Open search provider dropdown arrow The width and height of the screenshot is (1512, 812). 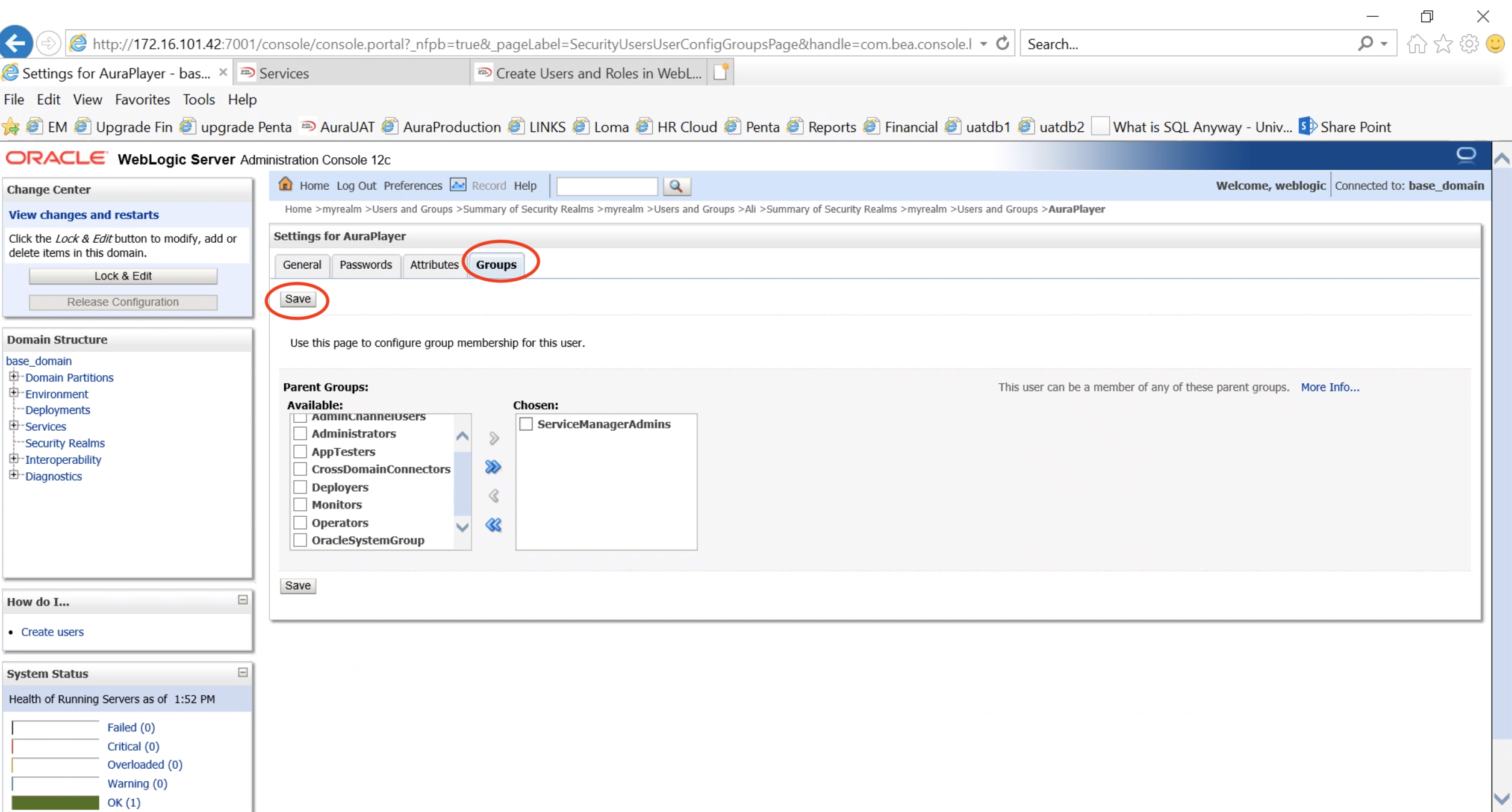1384,44
